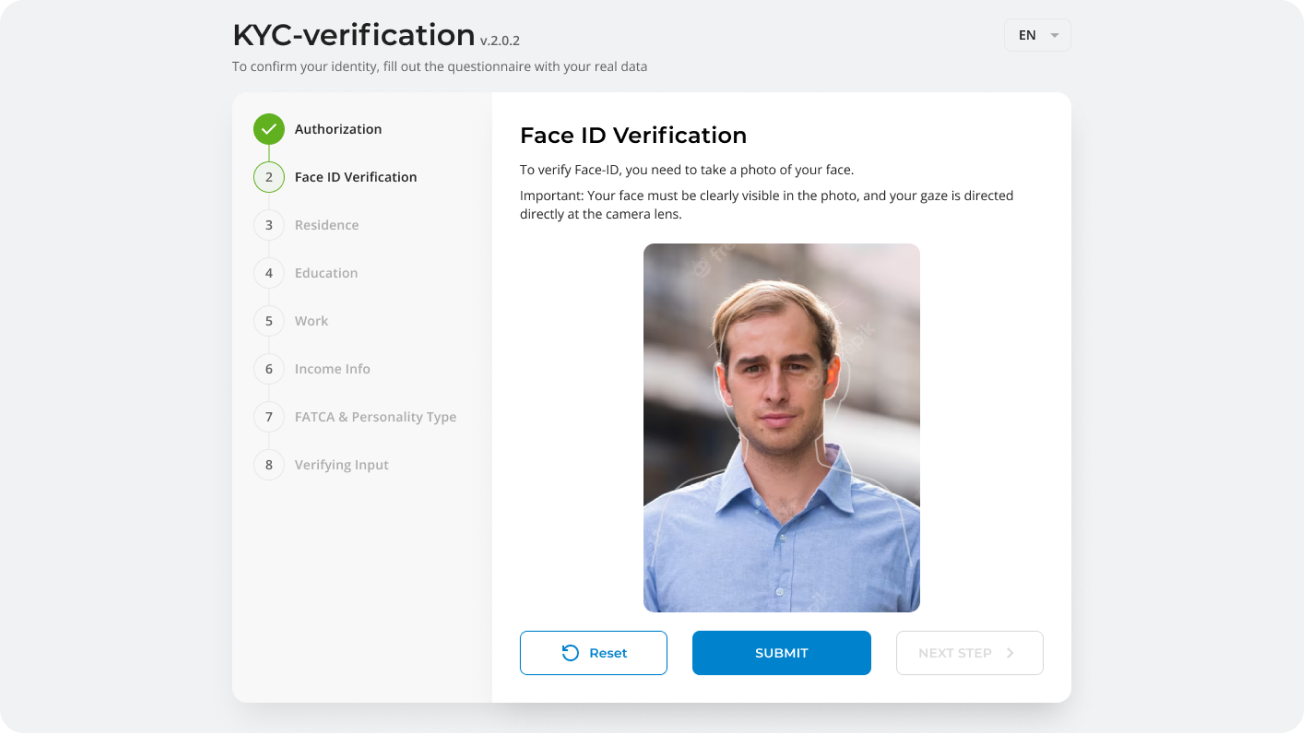Select the step 4 Education circle
The height and width of the screenshot is (733, 1304).
click(269, 273)
